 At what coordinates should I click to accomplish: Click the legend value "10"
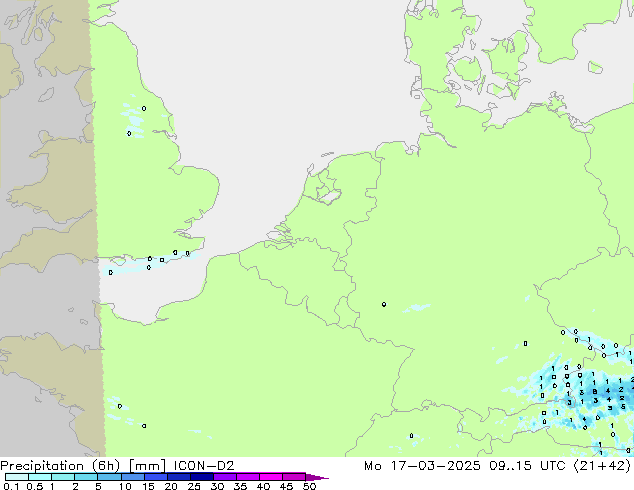point(125,486)
